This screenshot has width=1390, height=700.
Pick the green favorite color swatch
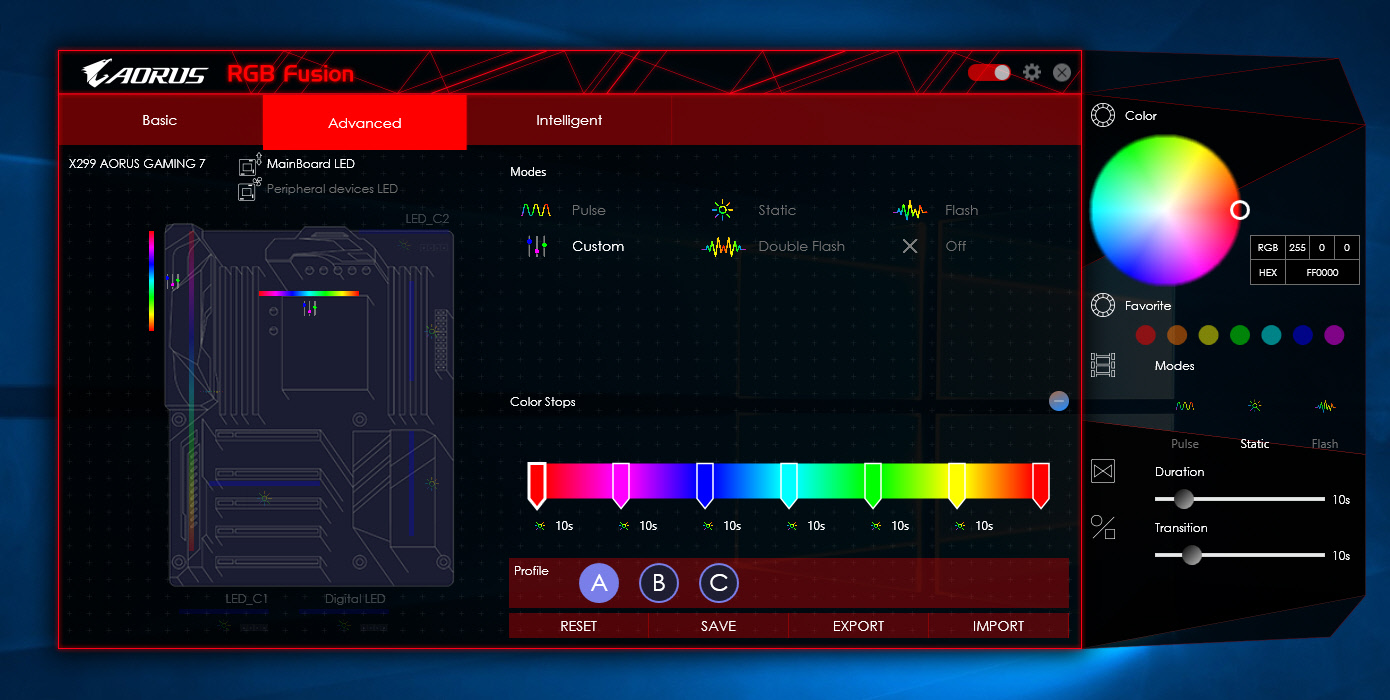click(1240, 335)
